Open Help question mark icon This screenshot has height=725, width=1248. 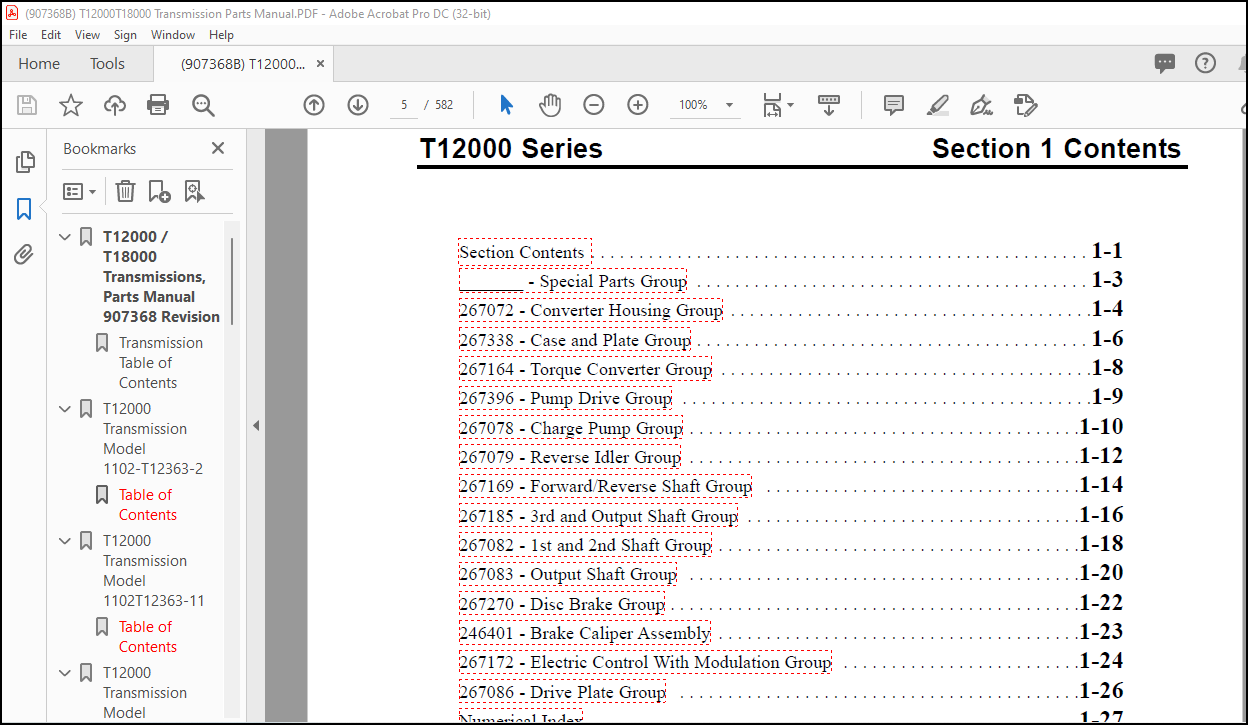tap(1206, 63)
